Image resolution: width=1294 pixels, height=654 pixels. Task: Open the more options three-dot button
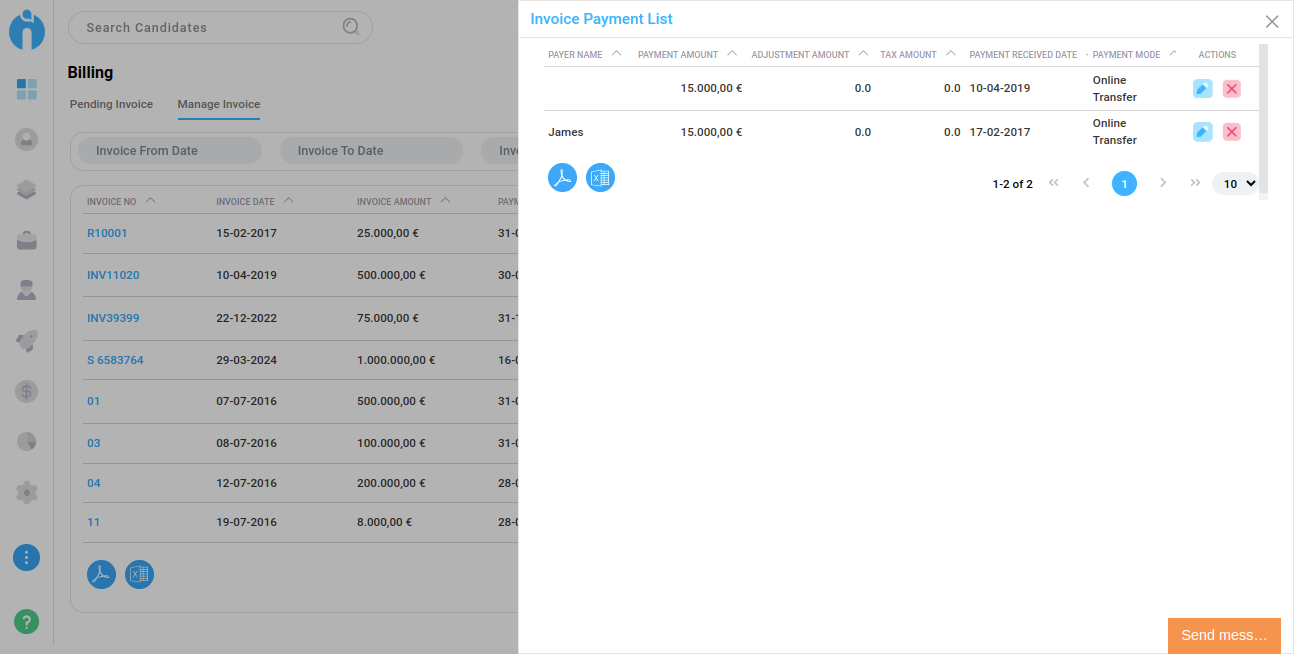(x=27, y=557)
